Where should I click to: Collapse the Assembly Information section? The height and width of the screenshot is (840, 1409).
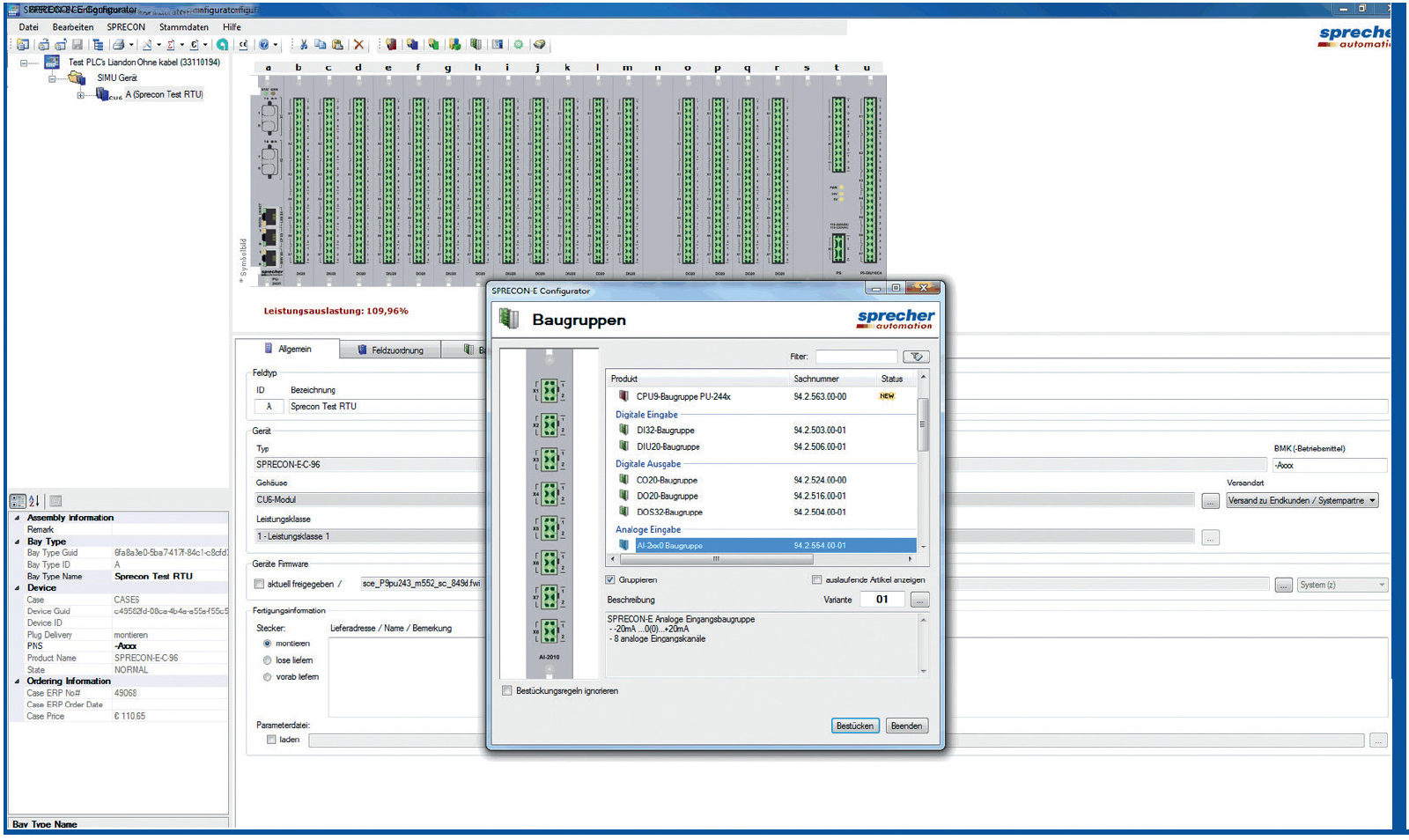pyautogui.click(x=17, y=518)
